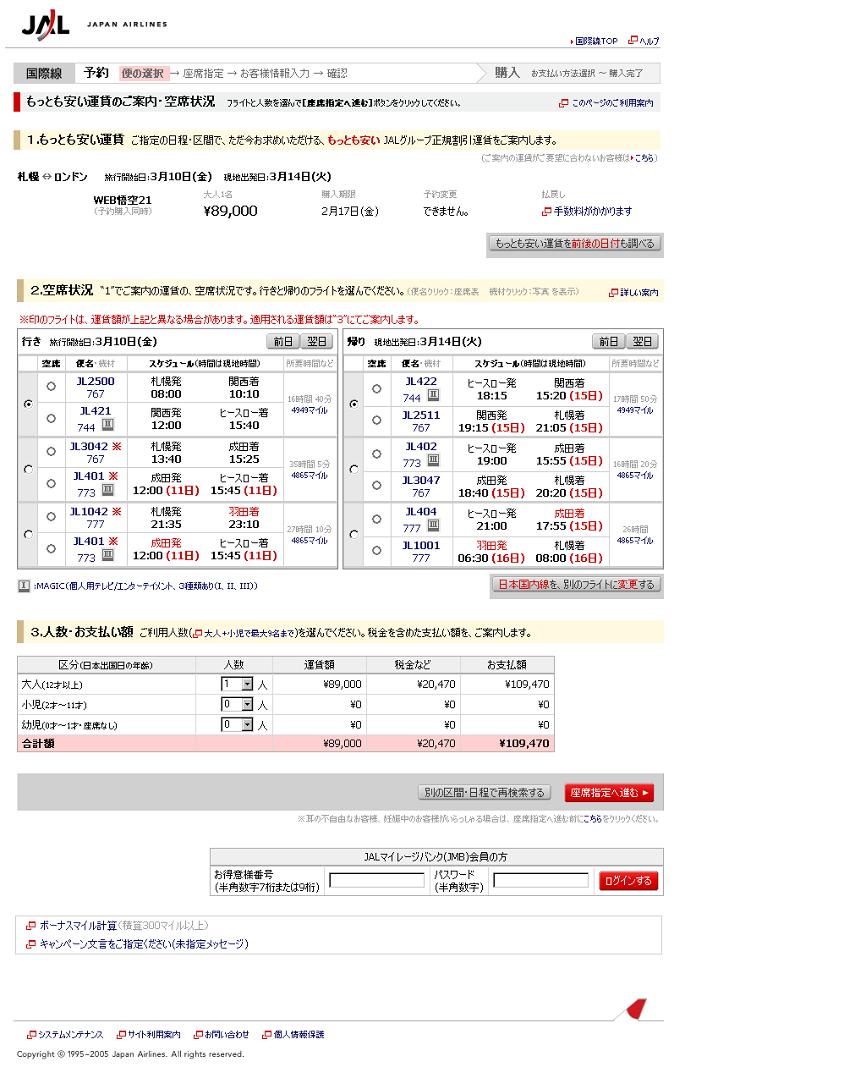Click the popup icon beside 詳しい案内
Screen dimensions: 866x1078
click(x=613, y=293)
